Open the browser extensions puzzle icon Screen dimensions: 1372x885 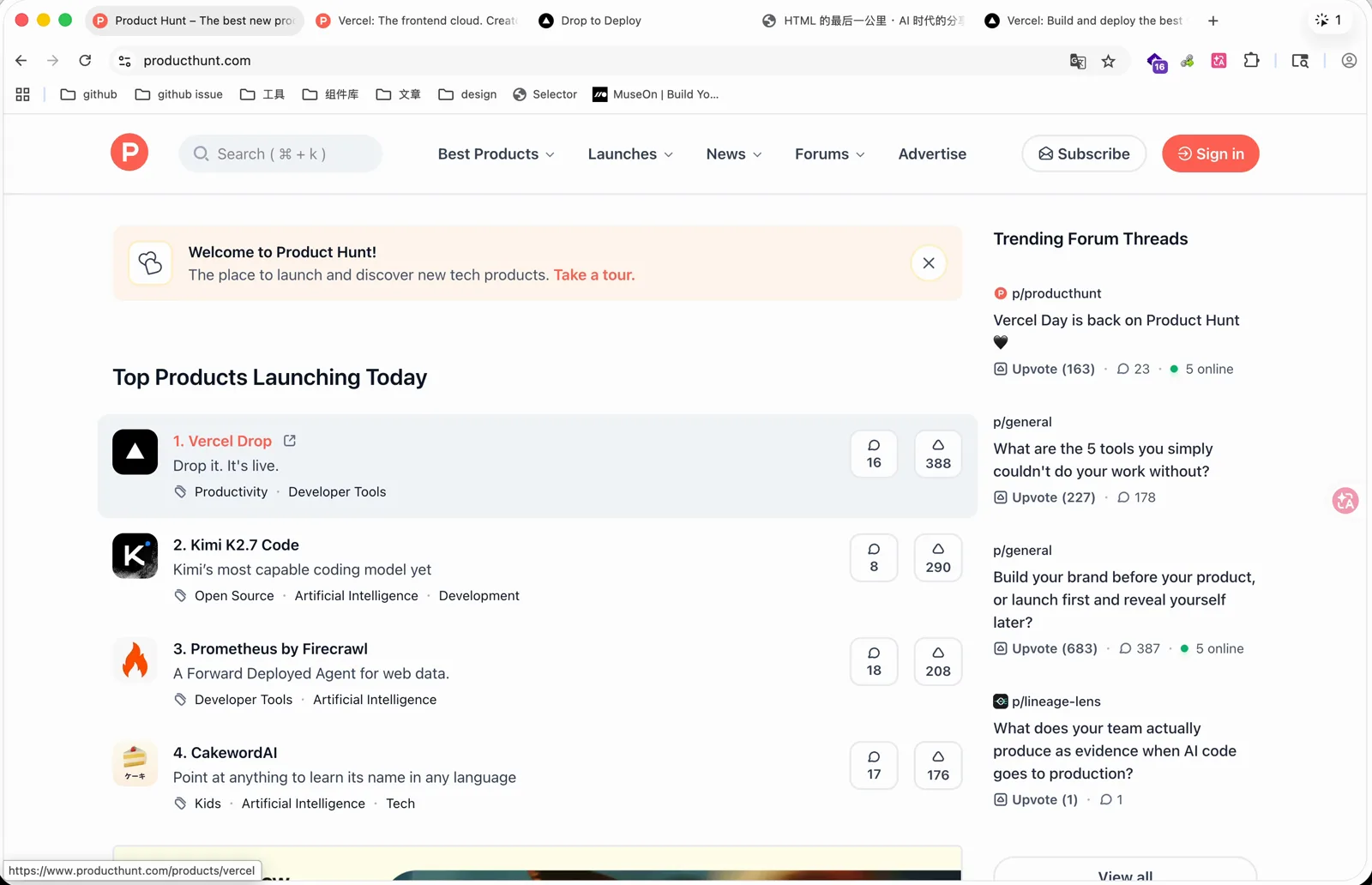pyautogui.click(x=1252, y=60)
